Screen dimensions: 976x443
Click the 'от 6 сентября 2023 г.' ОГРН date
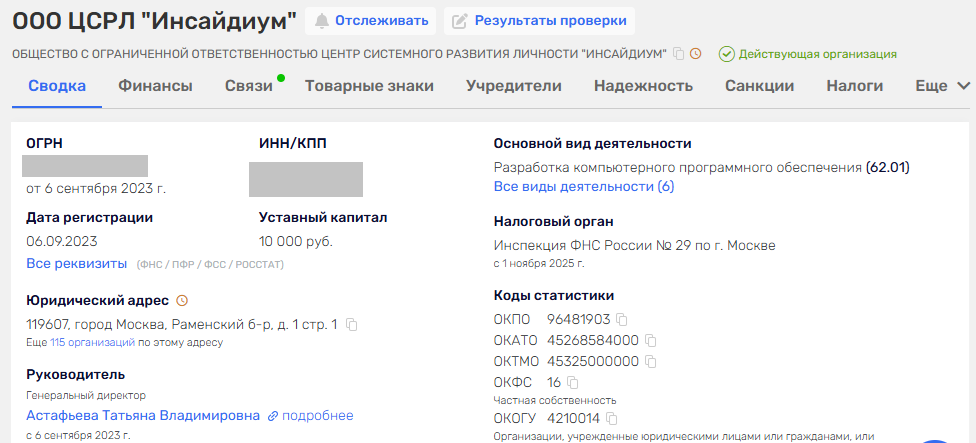[96, 189]
